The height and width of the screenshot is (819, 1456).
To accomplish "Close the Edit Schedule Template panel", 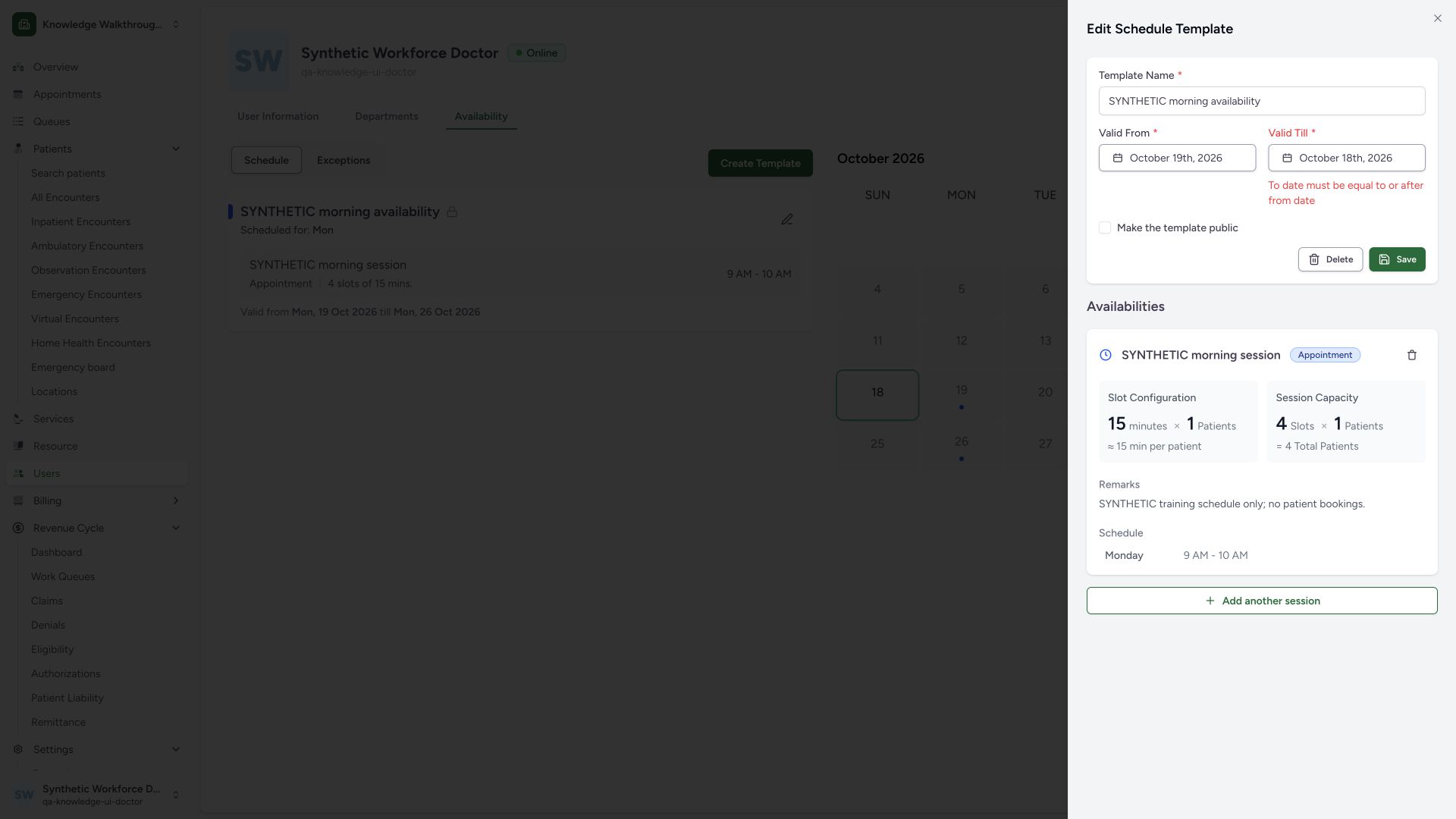I will click(x=1437, y=18).
